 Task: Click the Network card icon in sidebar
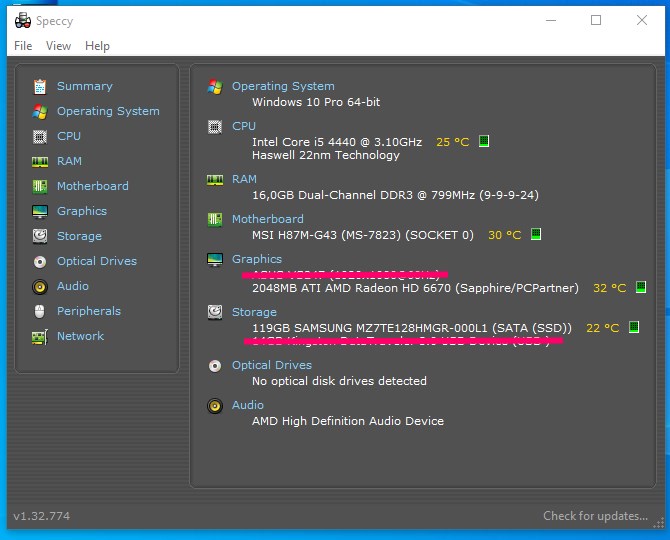point(40,337)
